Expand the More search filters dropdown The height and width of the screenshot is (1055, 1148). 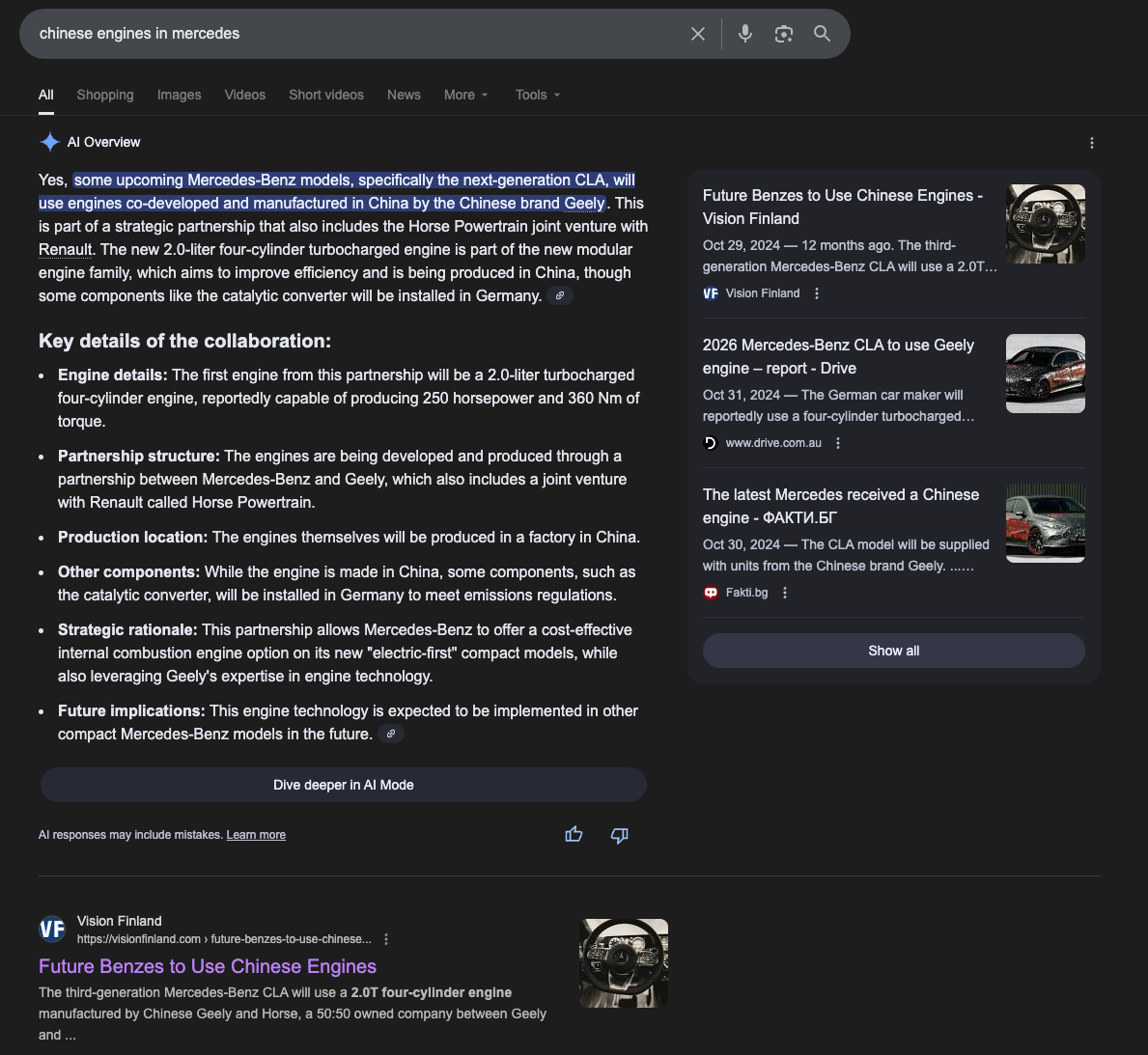(465, 96)
